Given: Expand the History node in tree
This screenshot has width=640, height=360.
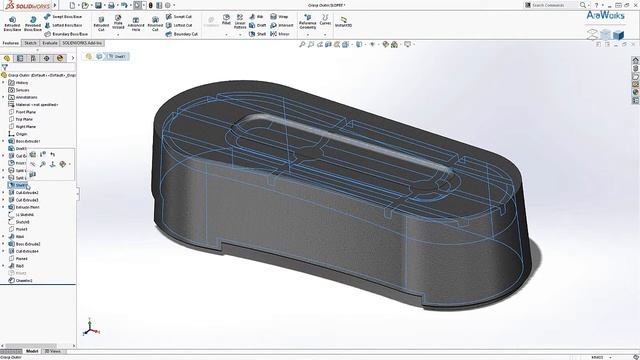Looking at the screenshot, I should pos(4,82).
